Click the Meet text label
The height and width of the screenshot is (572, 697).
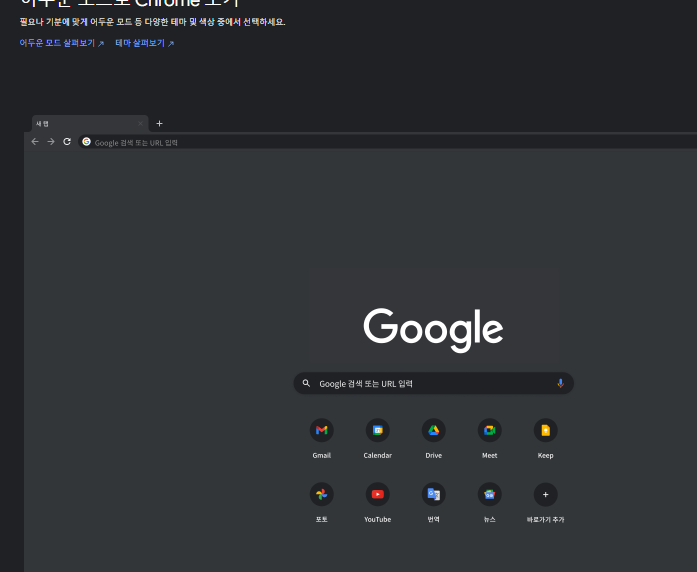pos(490,456)
